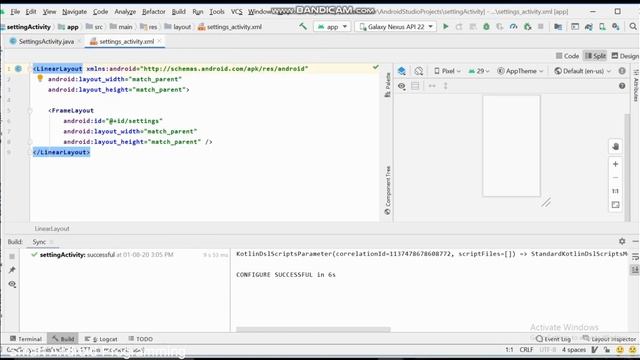Collapse the FrameLayout fold marker in gutter
The width and height of the screenshot is (640, 360).
[x=30, y=111]
